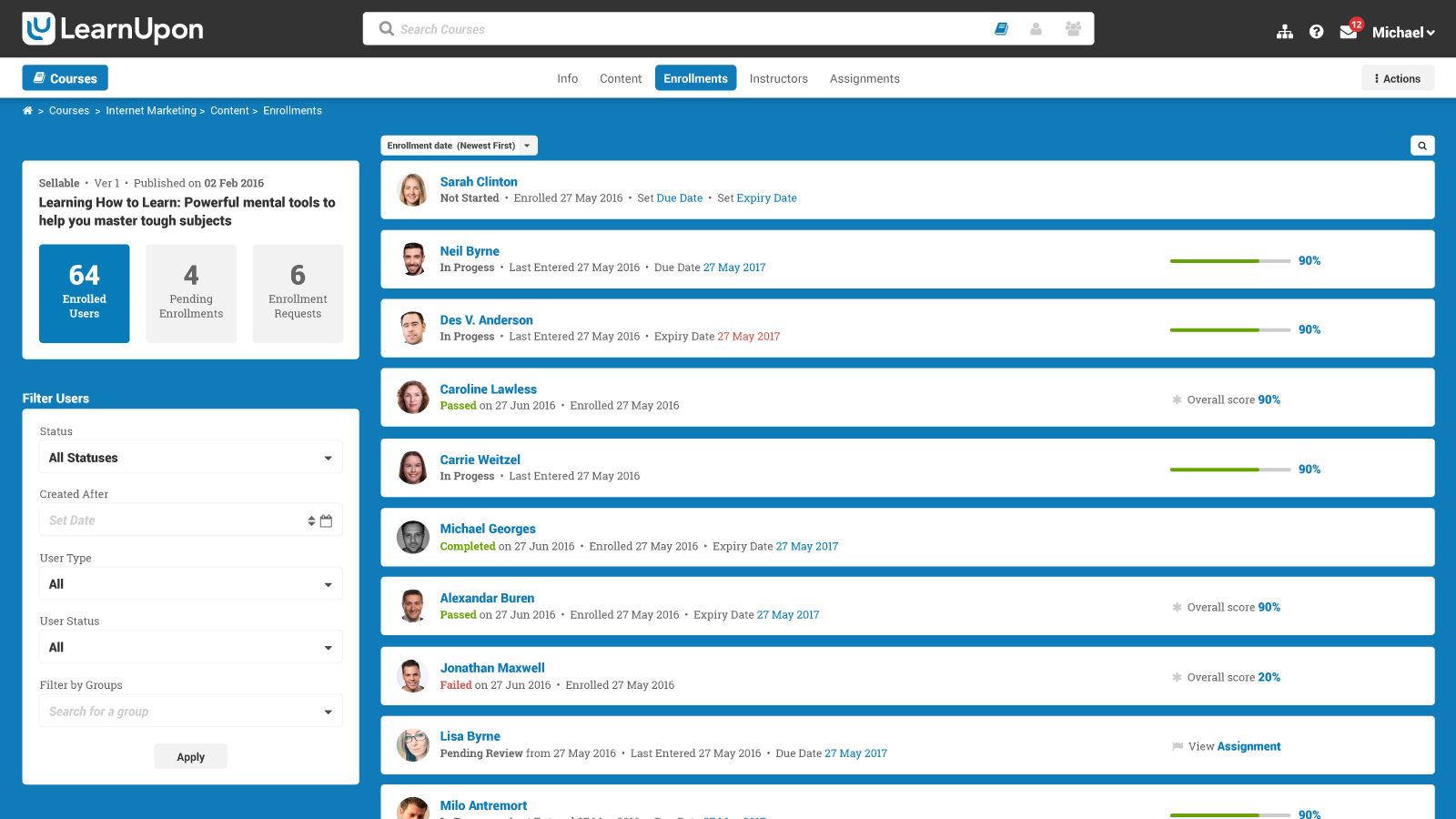Set a Due Date for Sarah Clinton

(x=679, y=197)
